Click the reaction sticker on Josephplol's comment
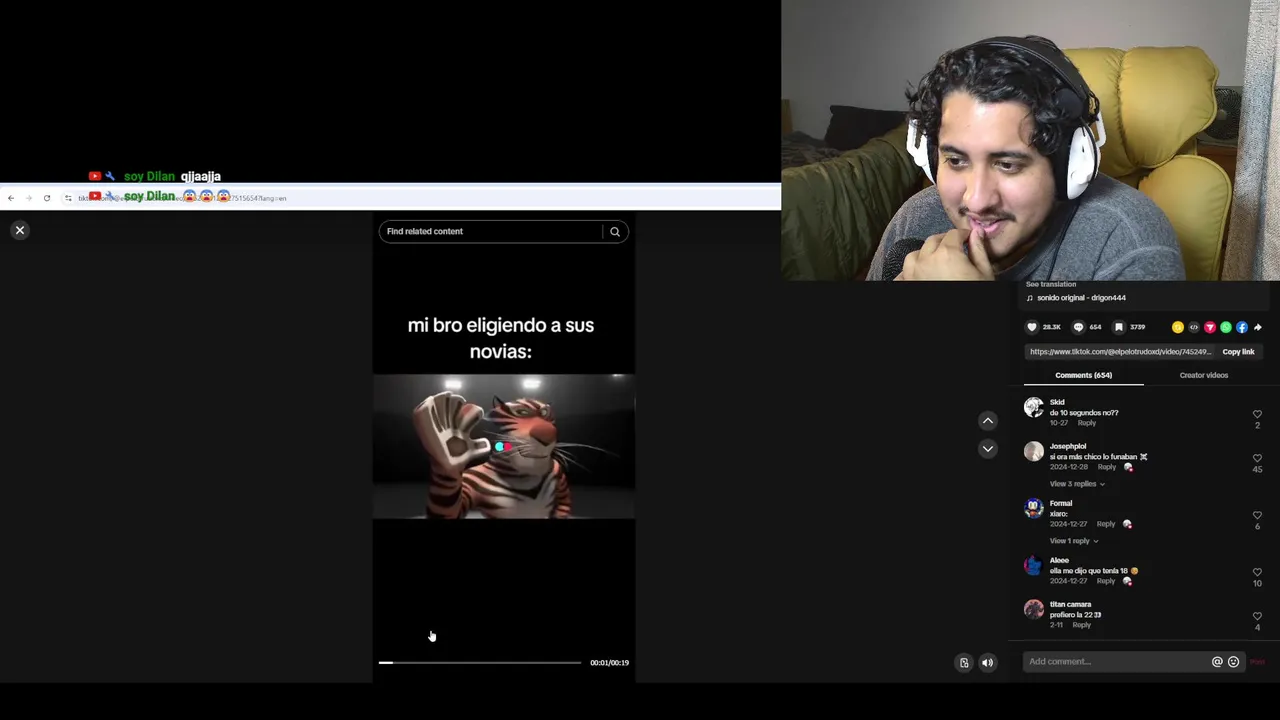Image resolution: width=1280 pixels, height=720 pixels. 1128,467
